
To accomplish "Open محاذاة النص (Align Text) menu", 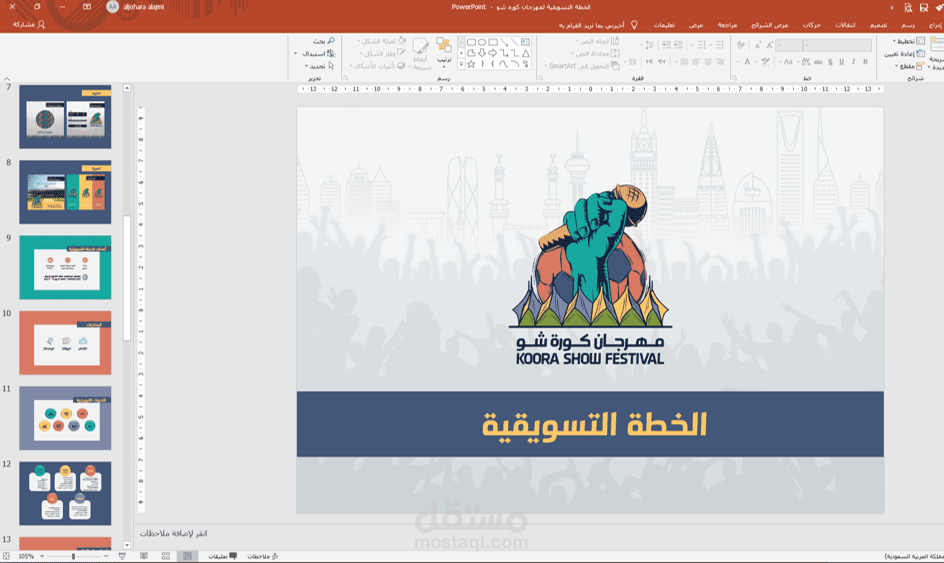I will (x=595, y=53).
